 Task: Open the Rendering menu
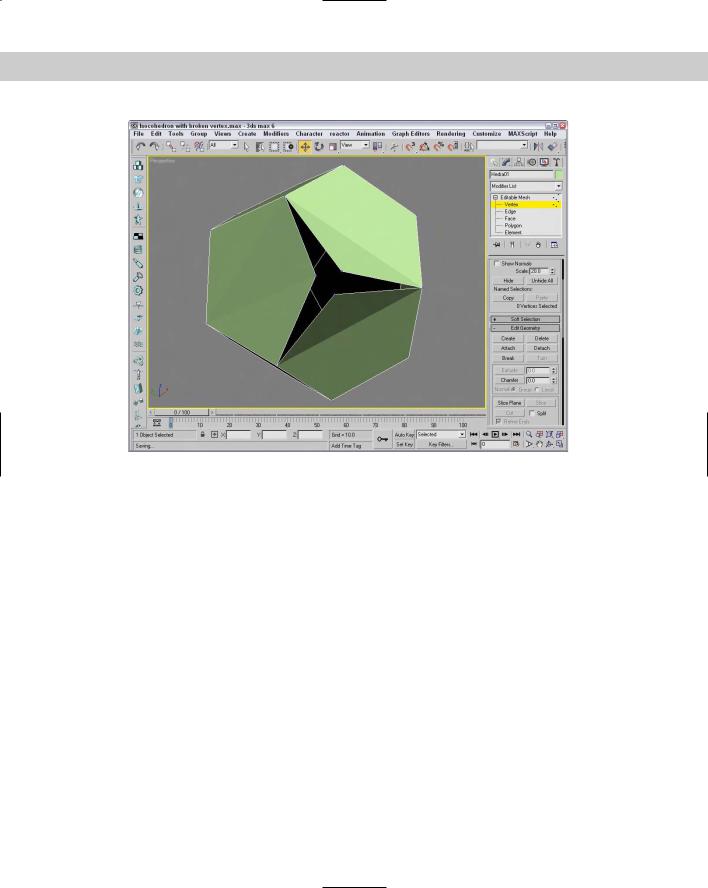click(x=451, y=134)
